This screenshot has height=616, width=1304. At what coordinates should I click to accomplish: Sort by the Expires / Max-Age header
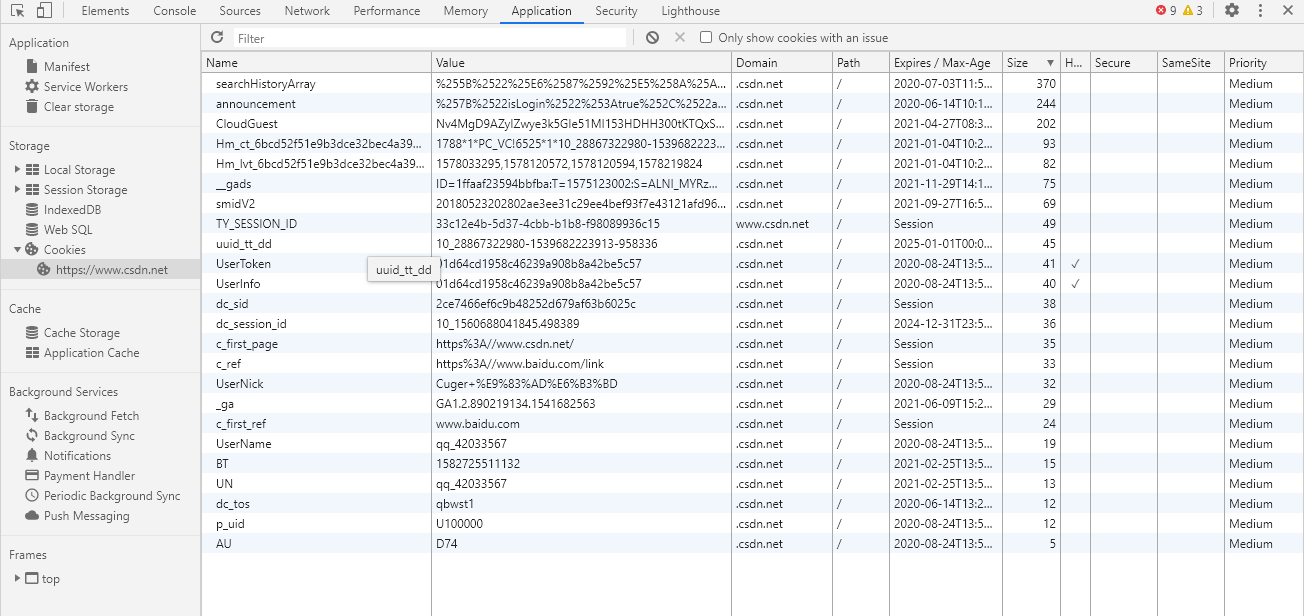946,62
